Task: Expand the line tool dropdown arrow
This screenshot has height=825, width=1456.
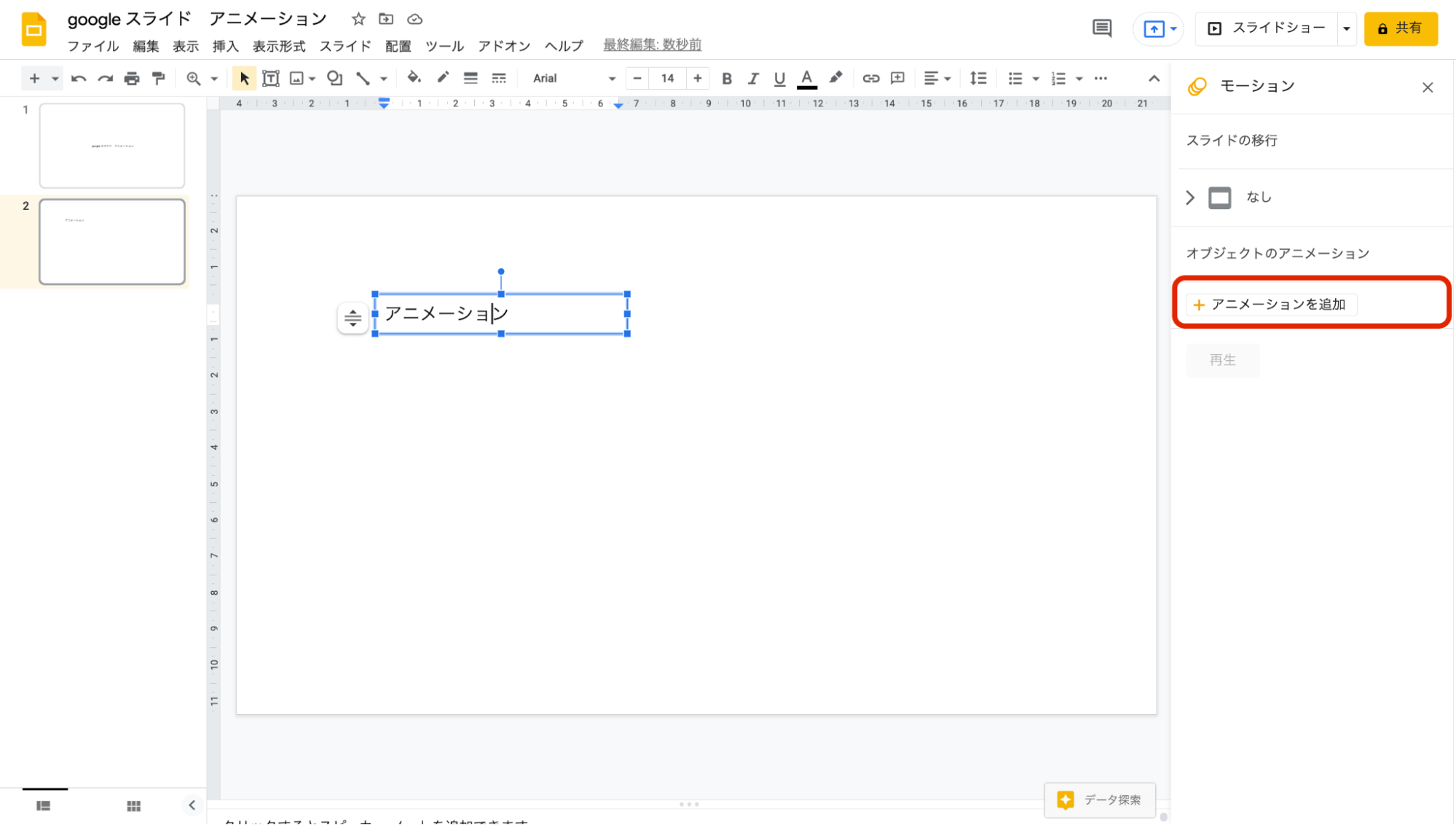Action: 383,79
